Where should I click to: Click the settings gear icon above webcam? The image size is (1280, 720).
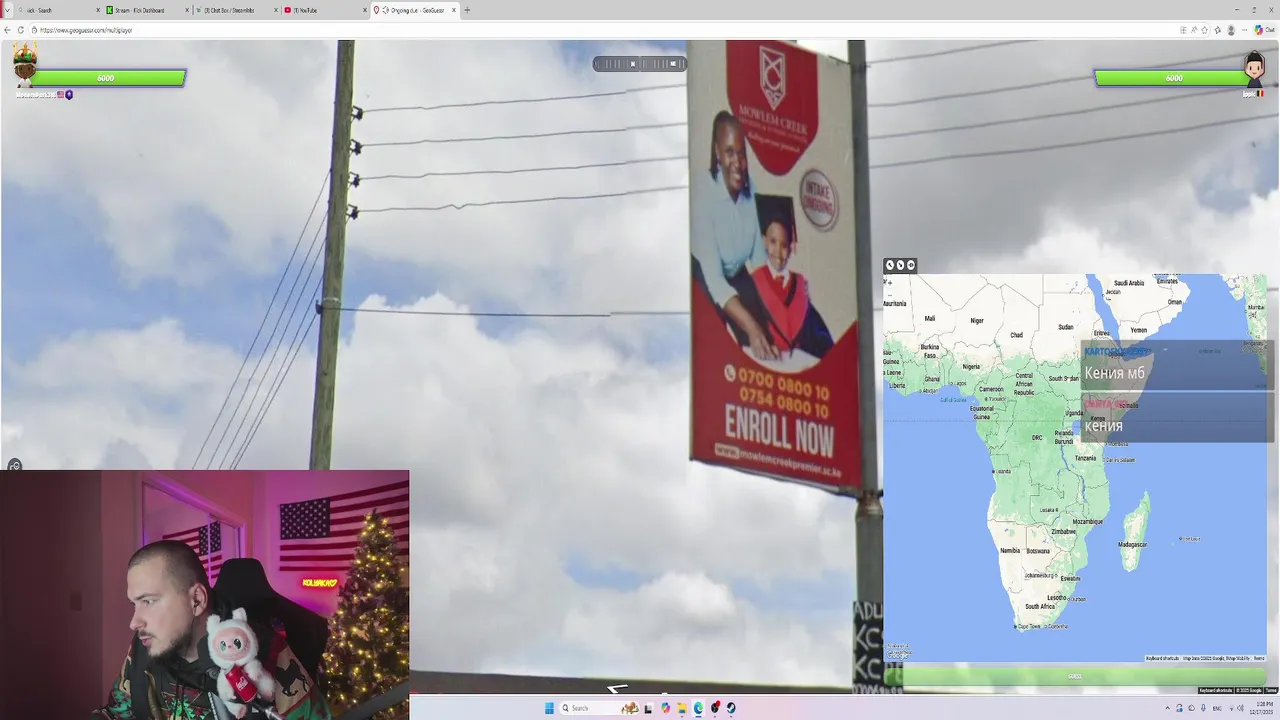pos(14,466)
